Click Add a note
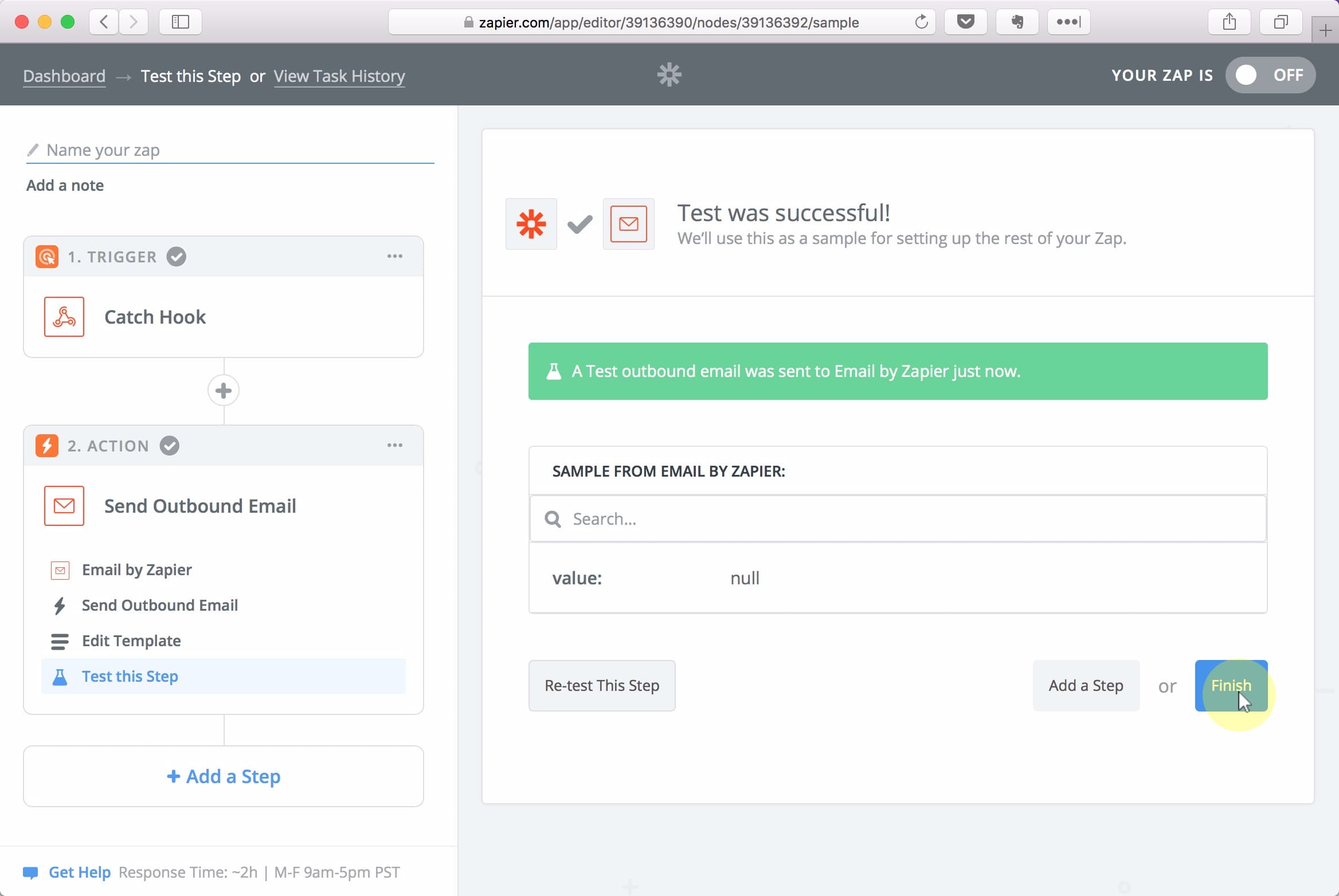 point(65,186)
